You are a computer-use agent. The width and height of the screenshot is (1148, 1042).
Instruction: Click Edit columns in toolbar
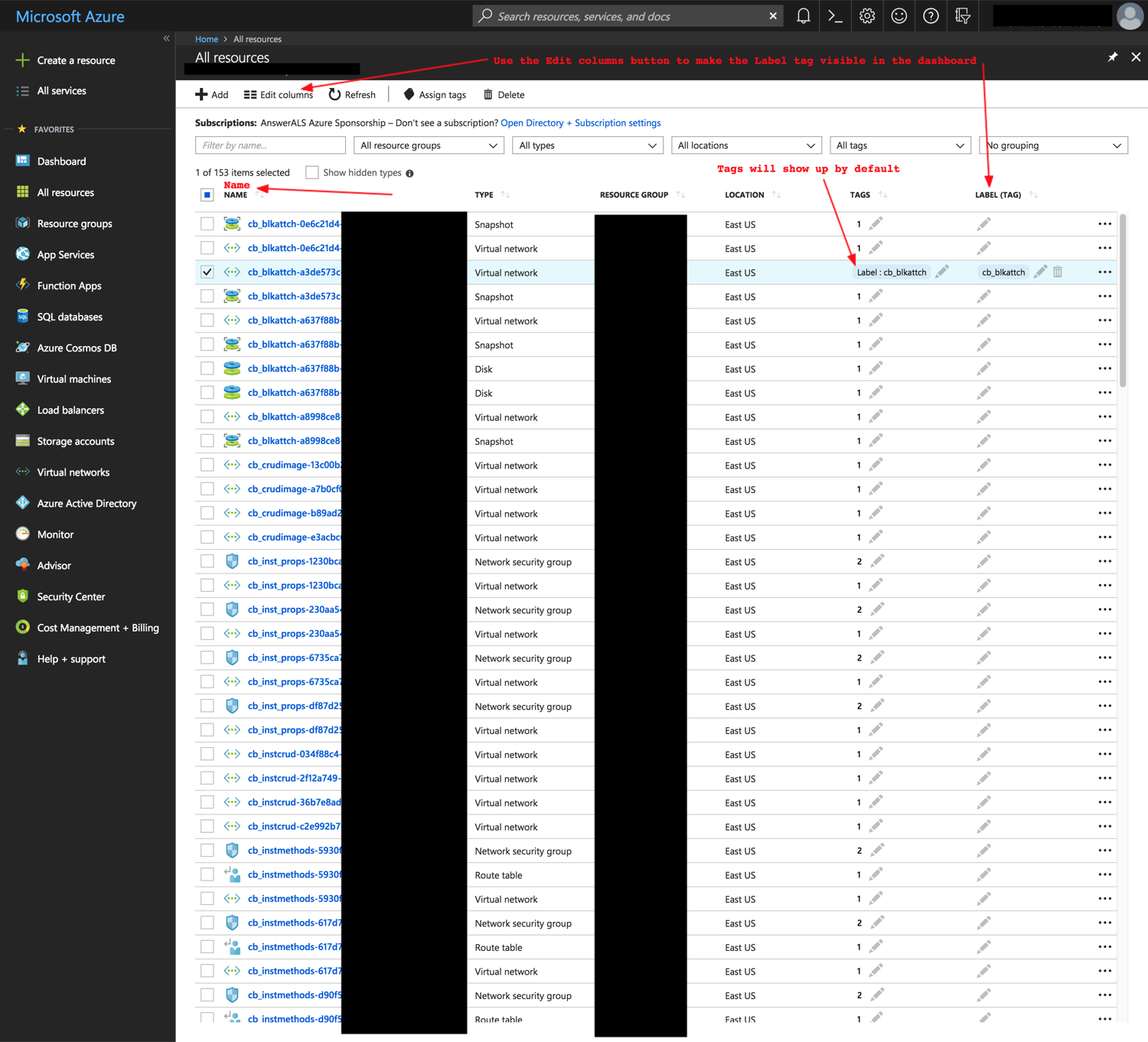pyautogui.click(x=279, y=94)
